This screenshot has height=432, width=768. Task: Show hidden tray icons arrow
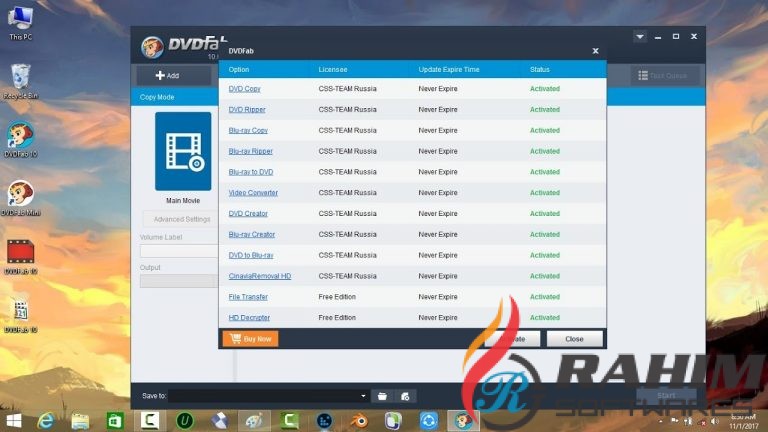tap(660, 421)
